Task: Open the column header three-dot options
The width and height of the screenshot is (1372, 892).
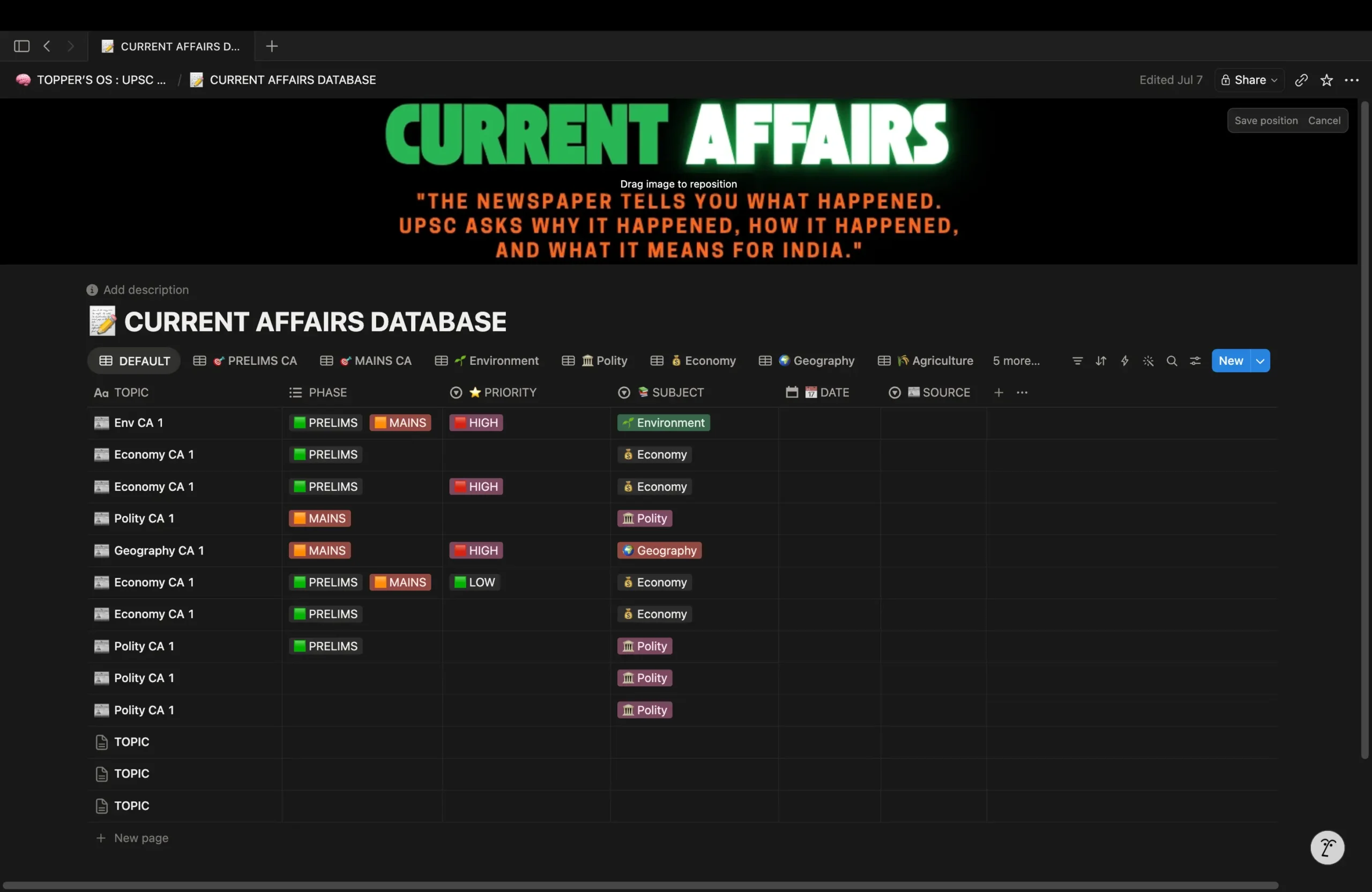Action: click(x=1022, y=392)
